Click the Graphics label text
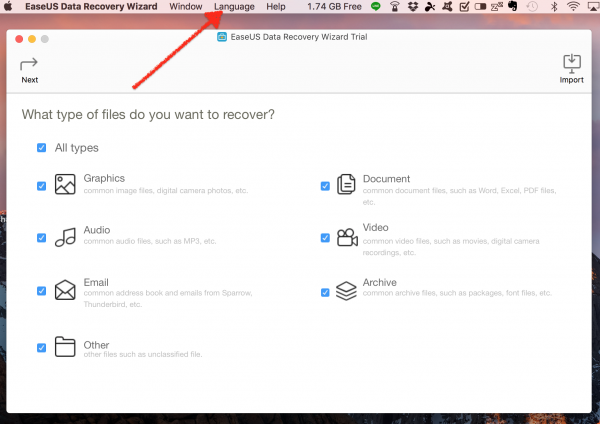This screenshot has height=424, width=600. point(104,178)
